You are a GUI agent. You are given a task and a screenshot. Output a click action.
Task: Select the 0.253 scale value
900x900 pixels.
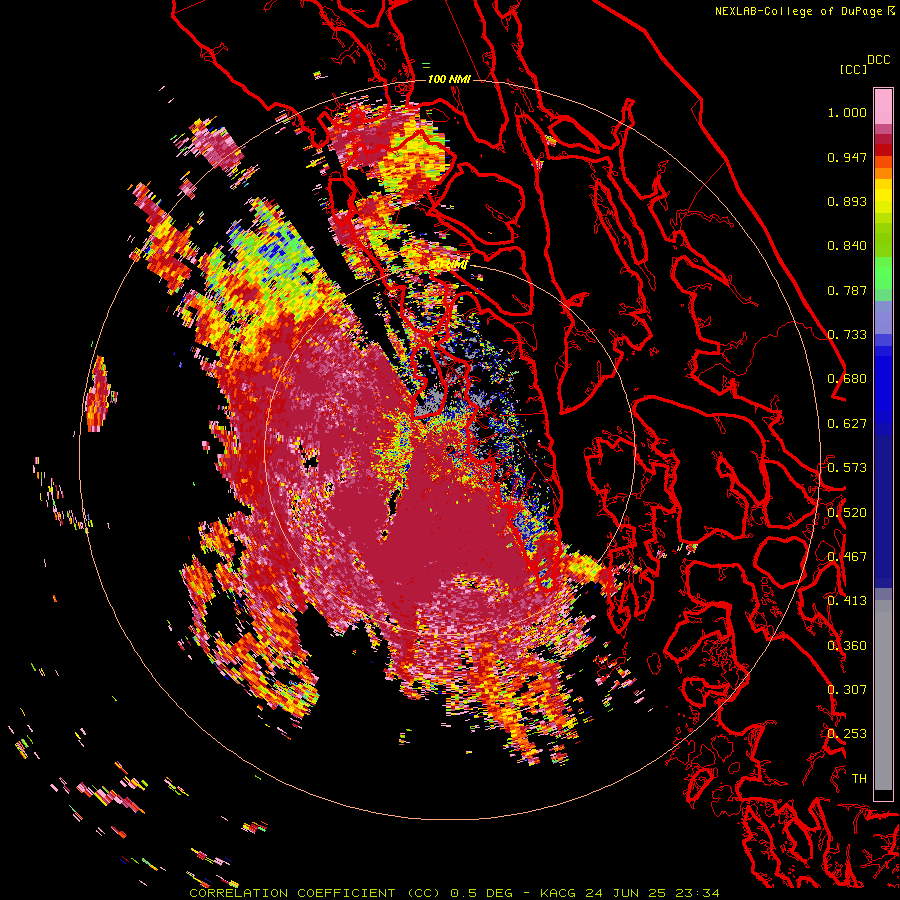(x=847, y=734)
